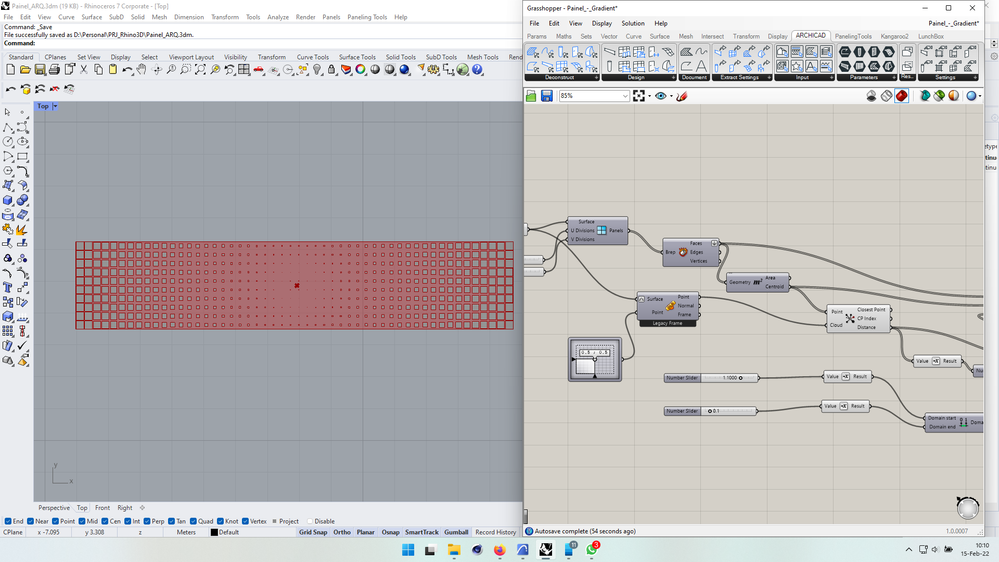Save the Rhino model with the floppy icon
Image resolution: width=999 pixels, height=562 pixels.
(40, 69)
